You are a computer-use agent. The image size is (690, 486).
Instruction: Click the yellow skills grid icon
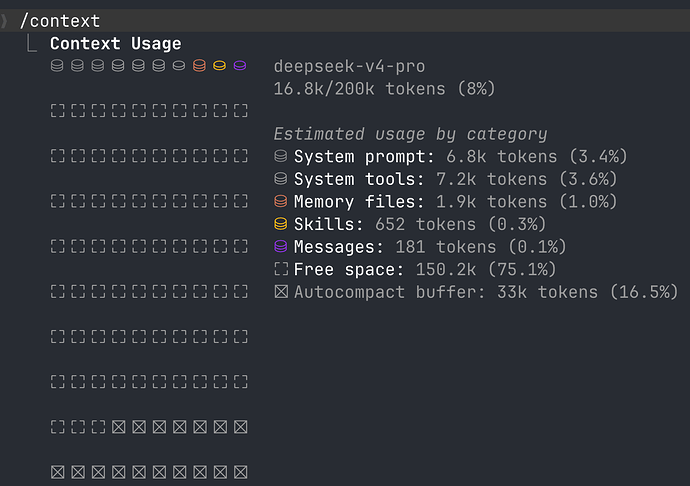(220, 66)
